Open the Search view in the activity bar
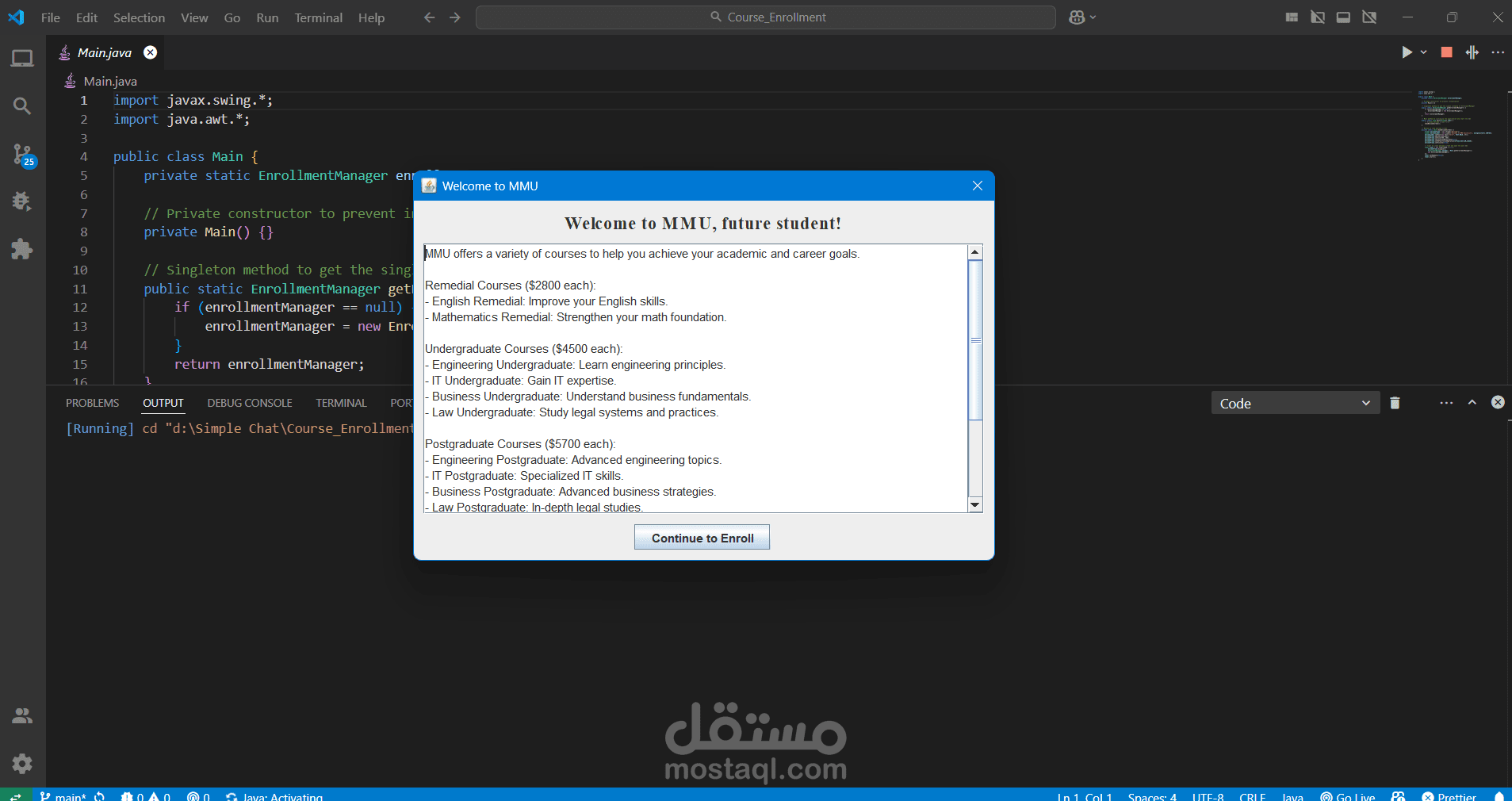 [x=22, y=106]
